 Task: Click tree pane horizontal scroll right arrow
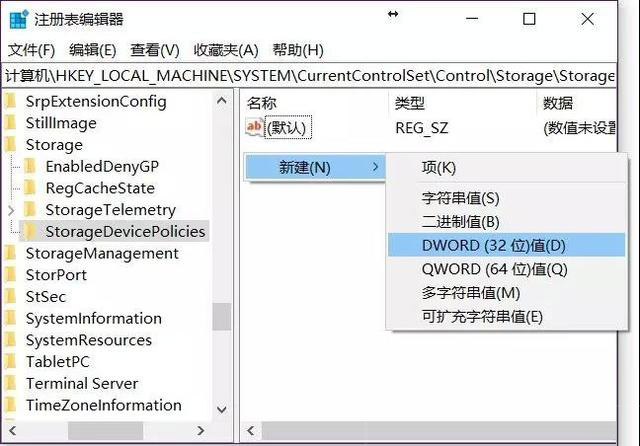click(x=200, y=430)
